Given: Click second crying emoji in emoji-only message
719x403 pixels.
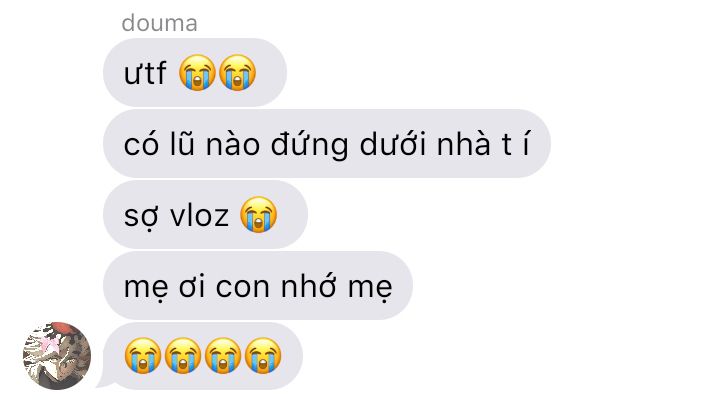Looking at the screenshot, I should (x=183, y=356).
